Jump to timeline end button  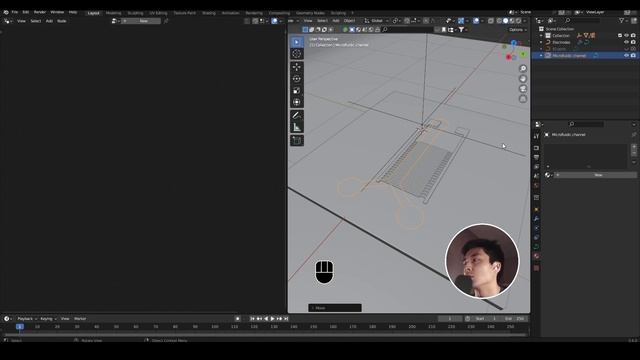click(x=286, y=319)
